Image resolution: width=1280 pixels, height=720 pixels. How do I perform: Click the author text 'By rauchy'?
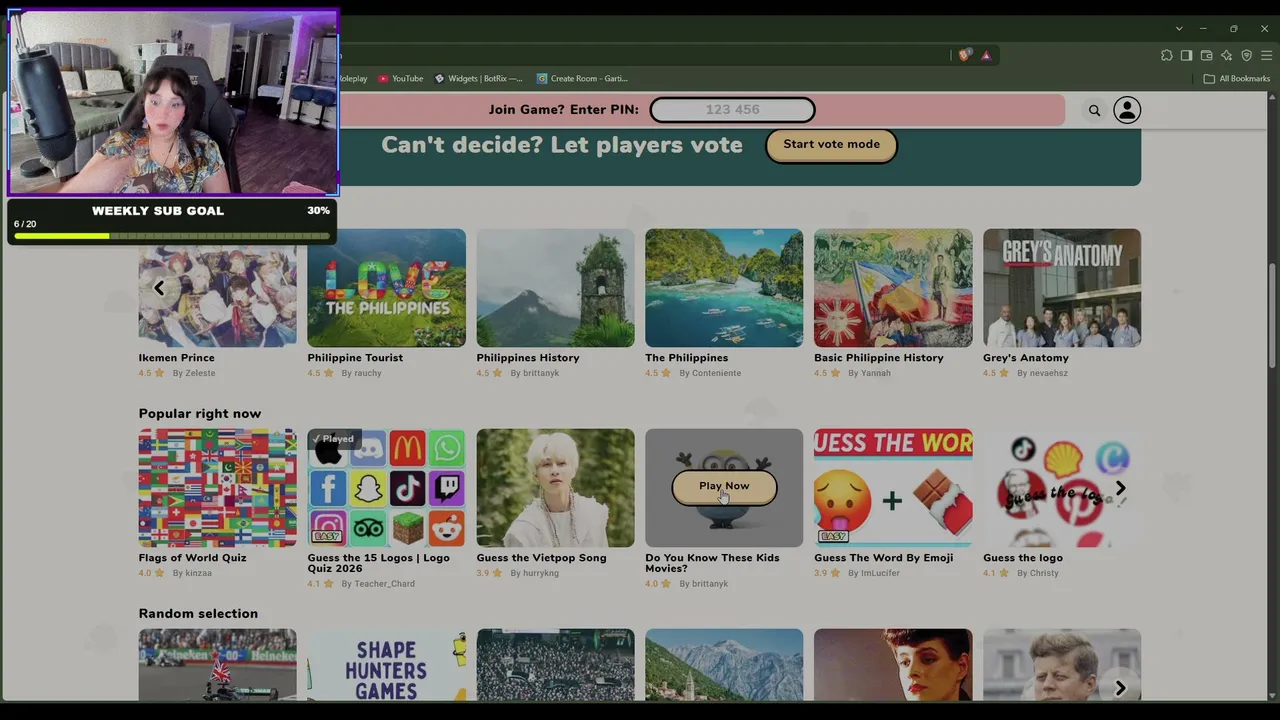(362, 374)
